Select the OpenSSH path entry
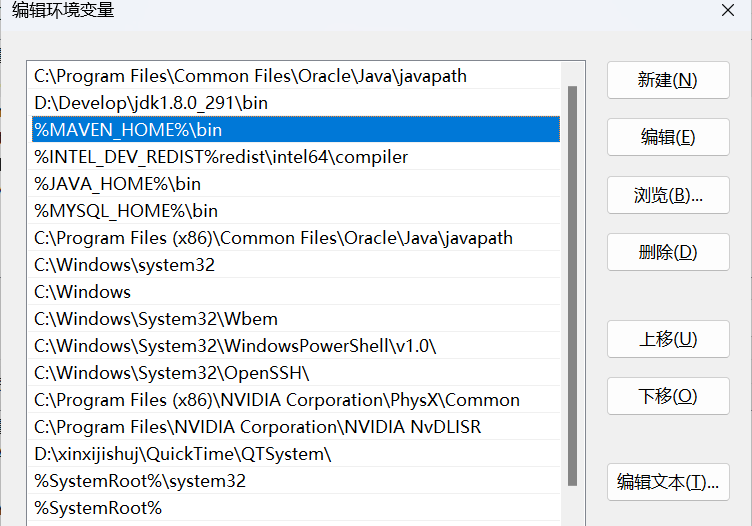 click(172, 373)
